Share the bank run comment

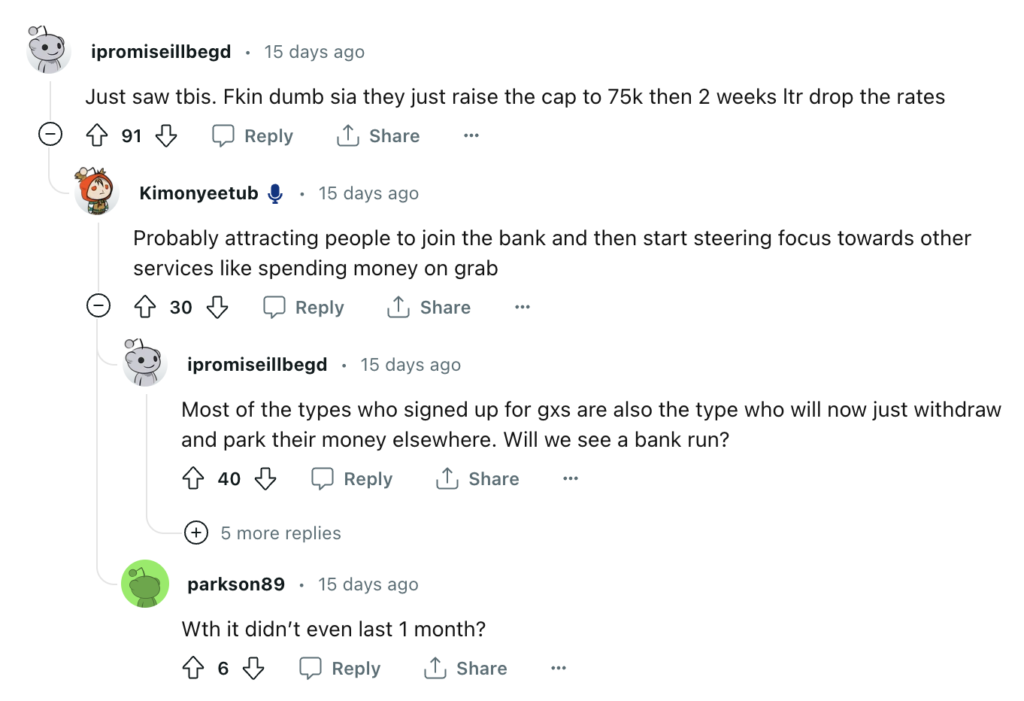point(477,478)
